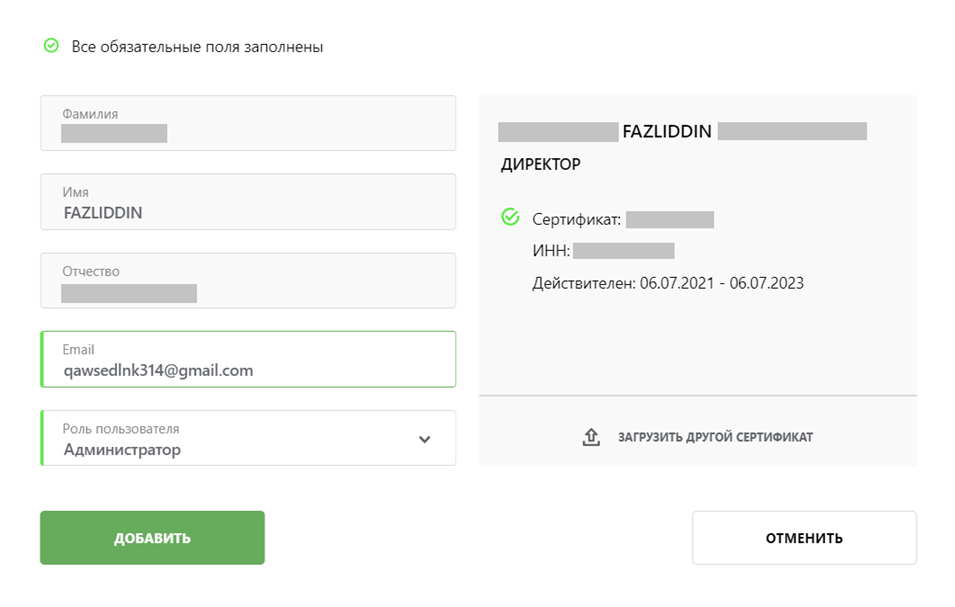Click the upload arrow icon for another certificate
955x607 pixels.
(591, 437)
